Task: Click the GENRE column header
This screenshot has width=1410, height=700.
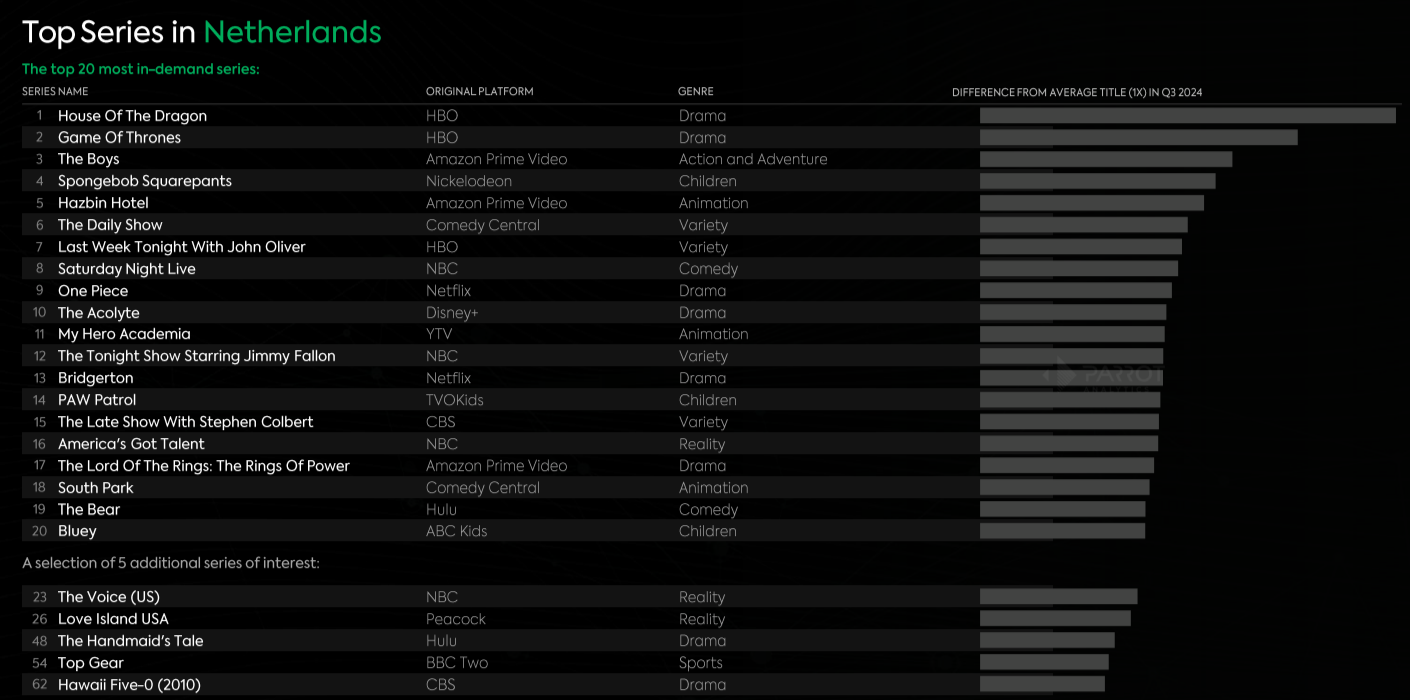Action: pos(696,92)
